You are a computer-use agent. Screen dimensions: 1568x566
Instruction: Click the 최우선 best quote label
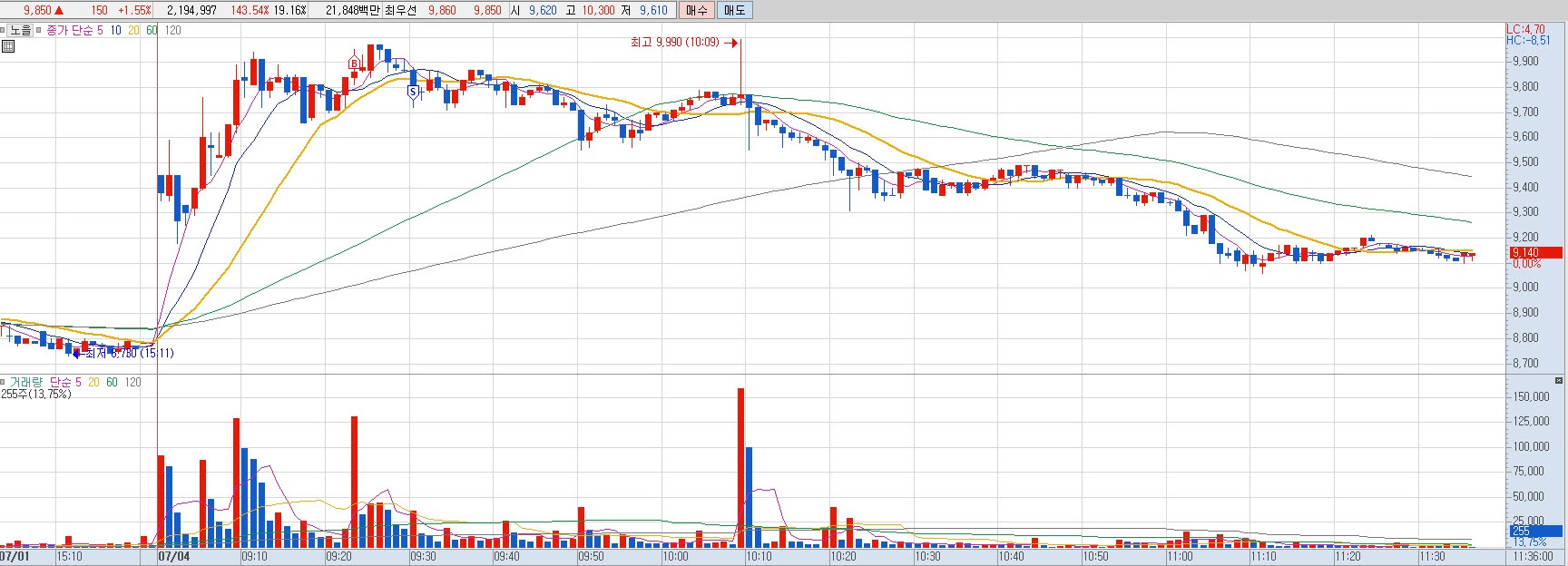[x=400, y=11]
